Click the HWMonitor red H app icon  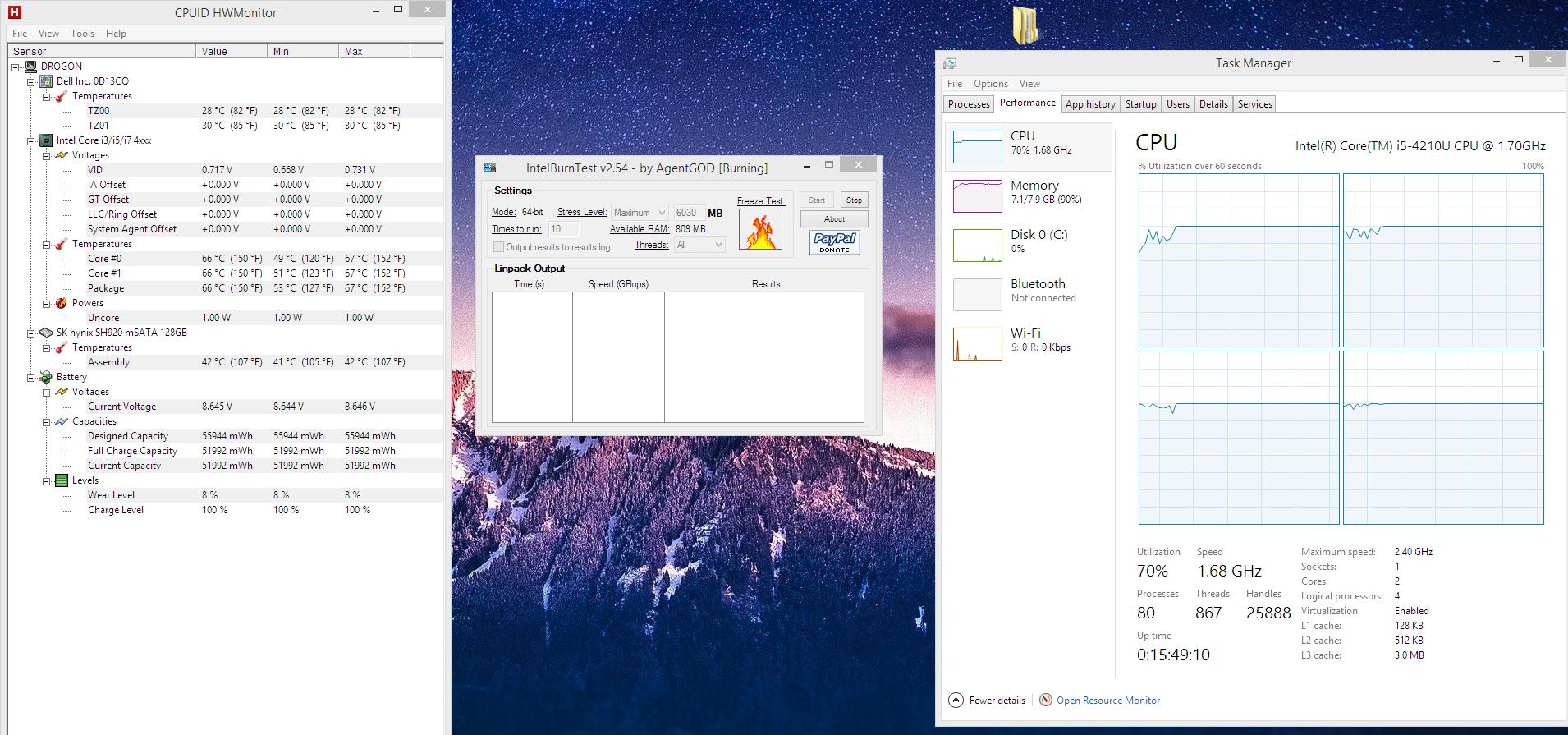[x=15, y=12]
